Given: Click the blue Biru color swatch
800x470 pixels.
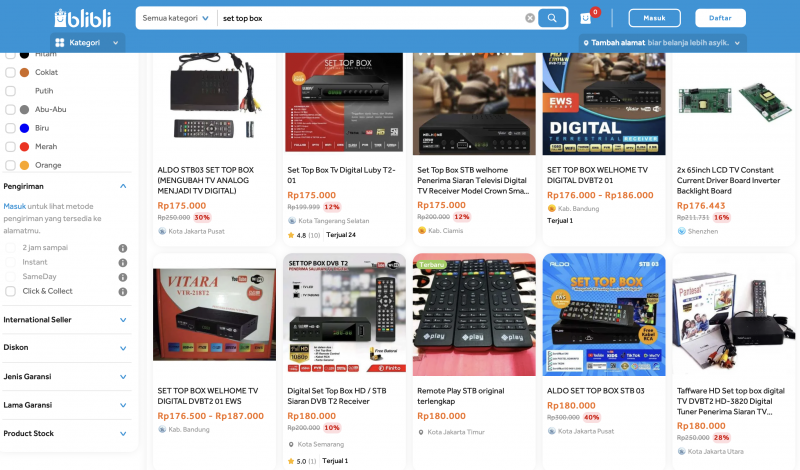Looking at the screenshot, I should point(24,128).
